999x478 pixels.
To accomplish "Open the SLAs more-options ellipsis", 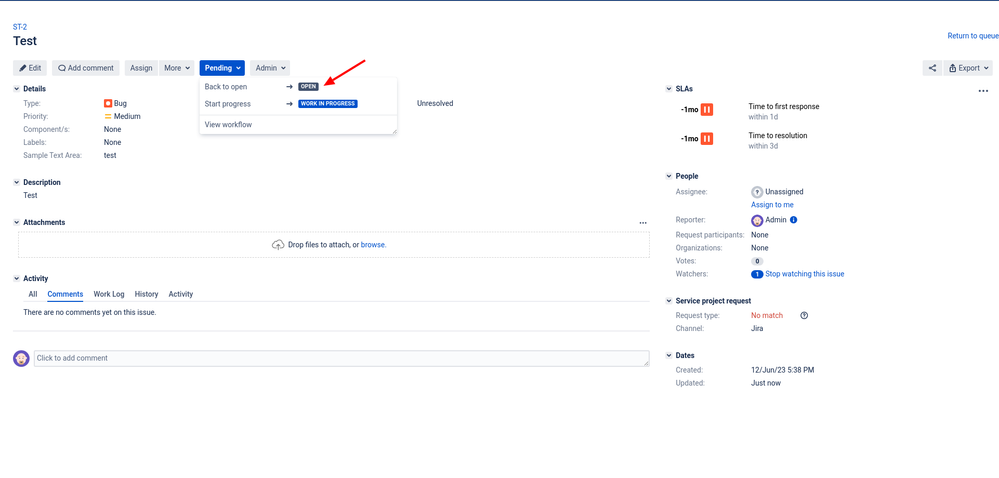I will pos(983,91).
